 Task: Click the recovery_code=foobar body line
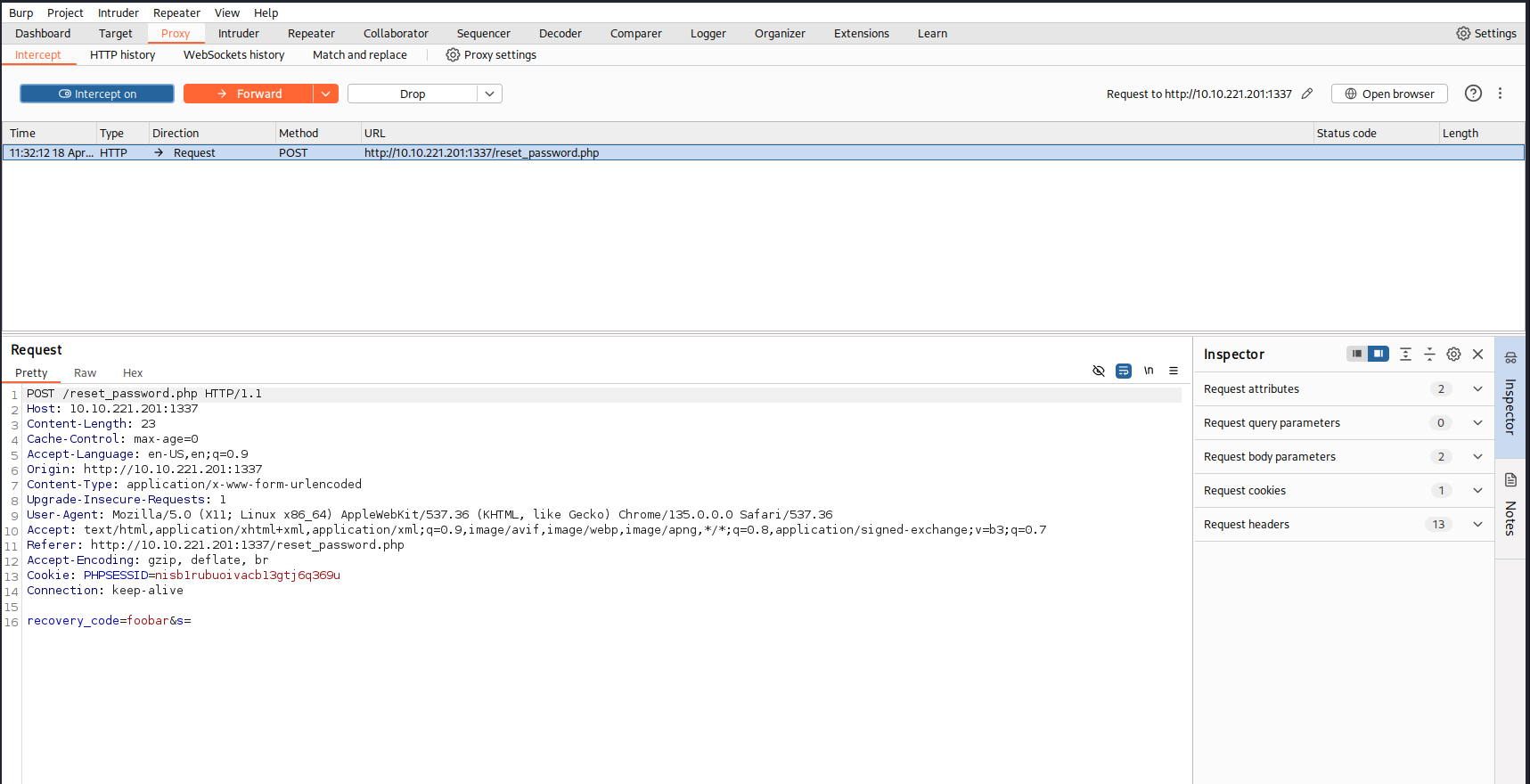(109, 620)
